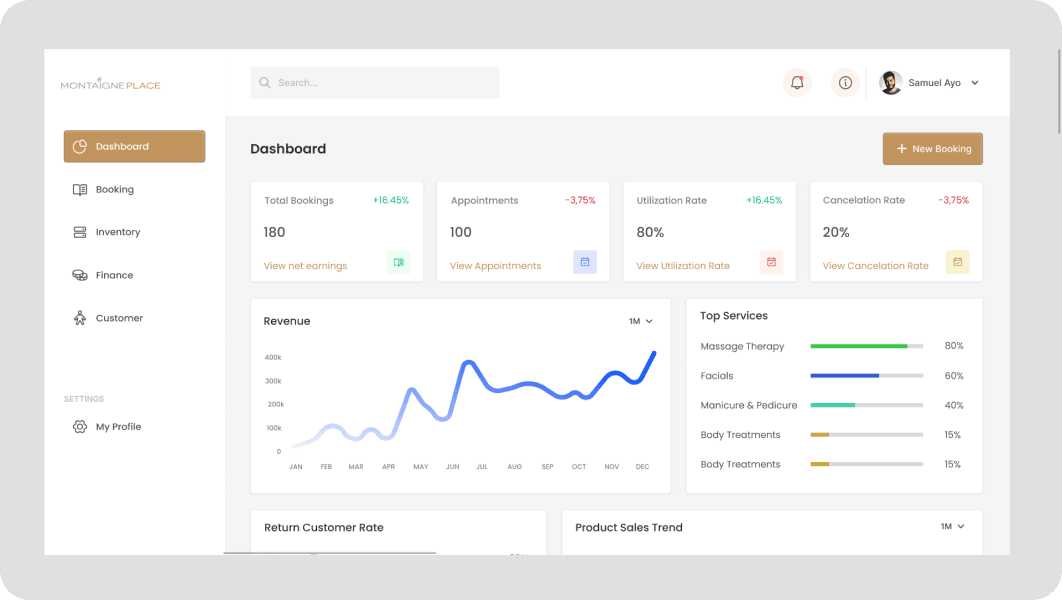Open the Inventory sidebar item

[x=117, y=232]
